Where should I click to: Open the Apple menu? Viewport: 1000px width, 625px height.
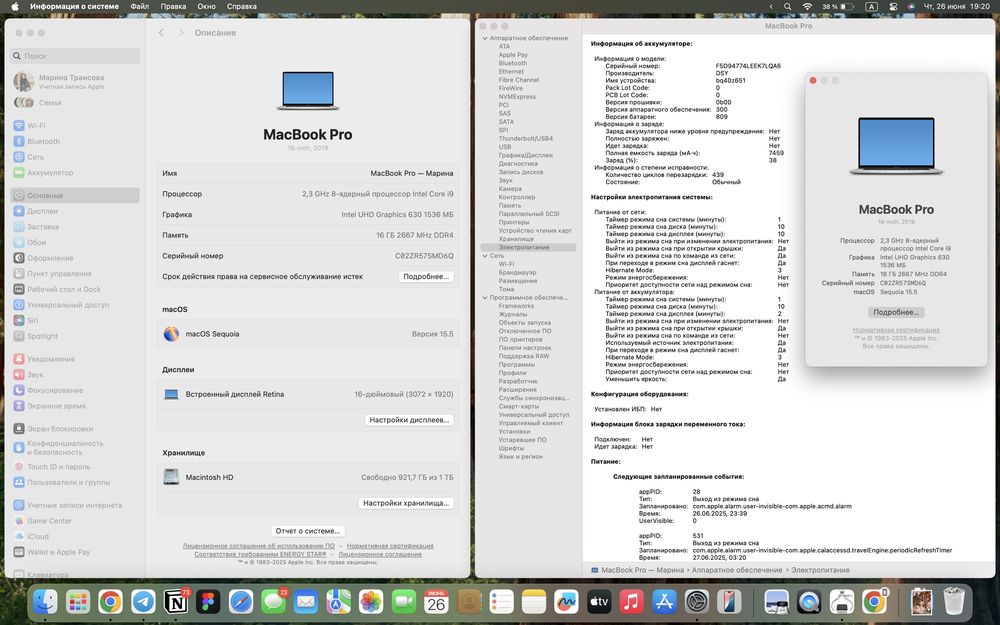(15, 6)
